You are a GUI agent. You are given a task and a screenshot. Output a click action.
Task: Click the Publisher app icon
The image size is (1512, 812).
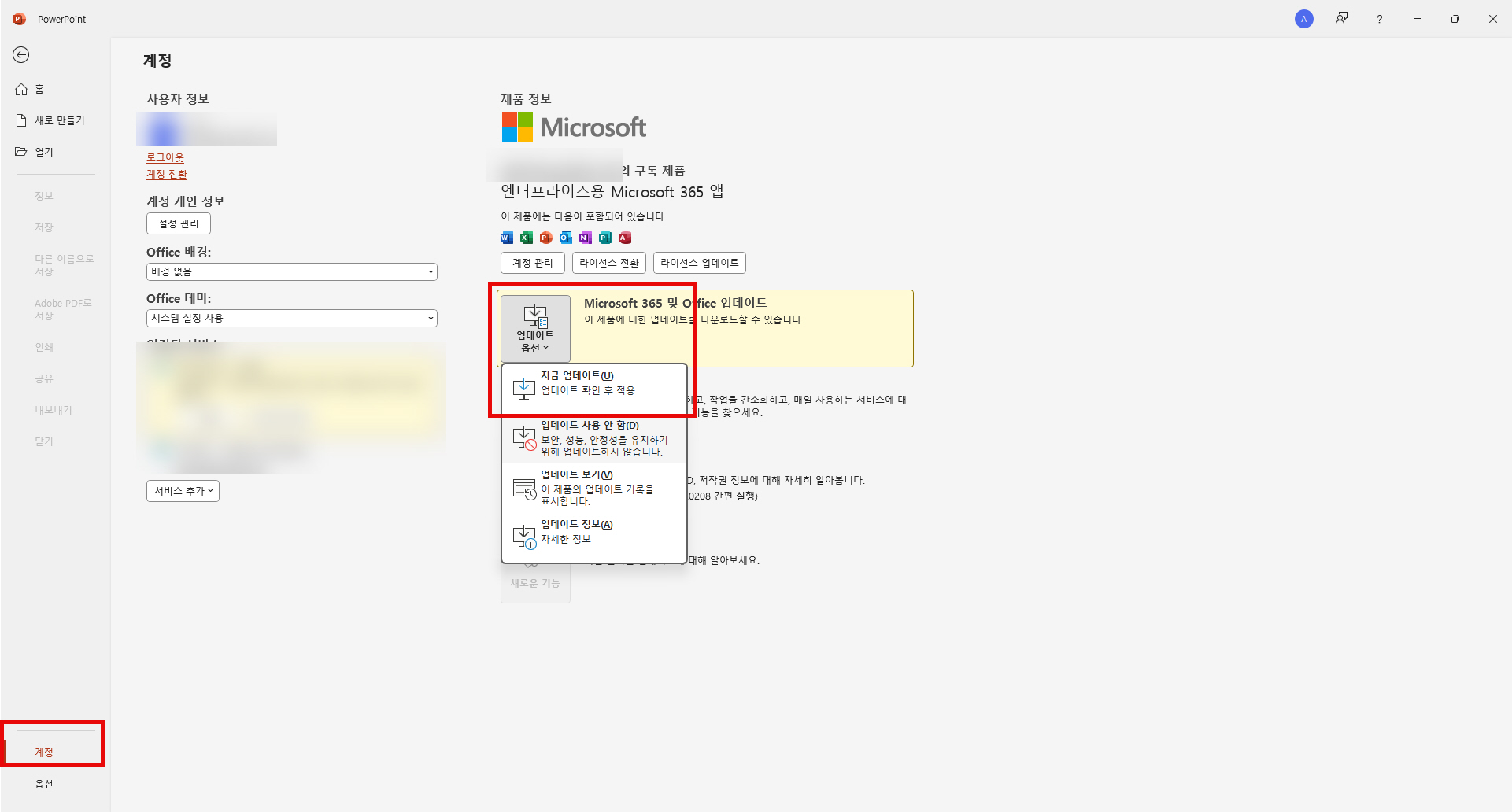click(605, 238)
